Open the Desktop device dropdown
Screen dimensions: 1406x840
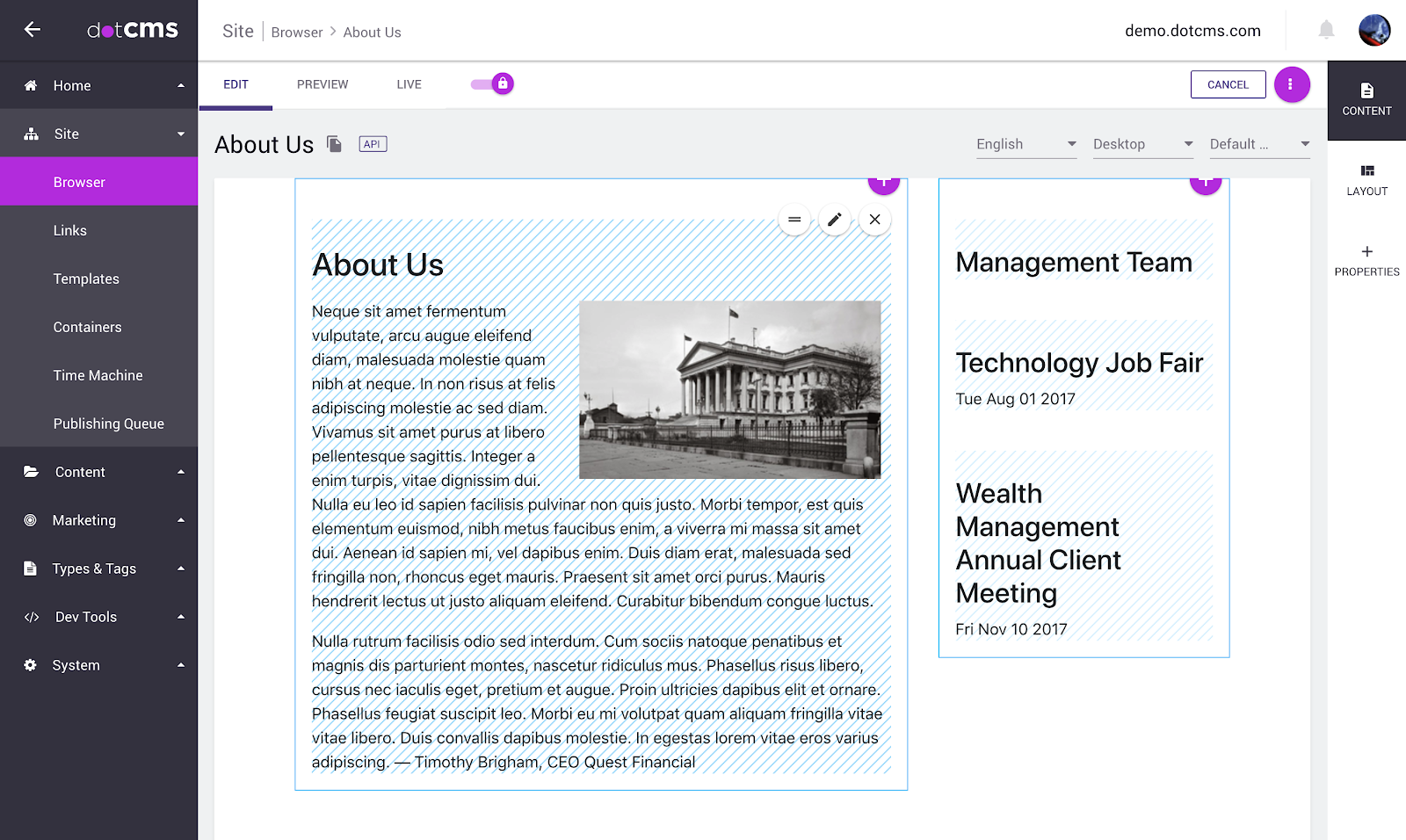(1143, 145)
